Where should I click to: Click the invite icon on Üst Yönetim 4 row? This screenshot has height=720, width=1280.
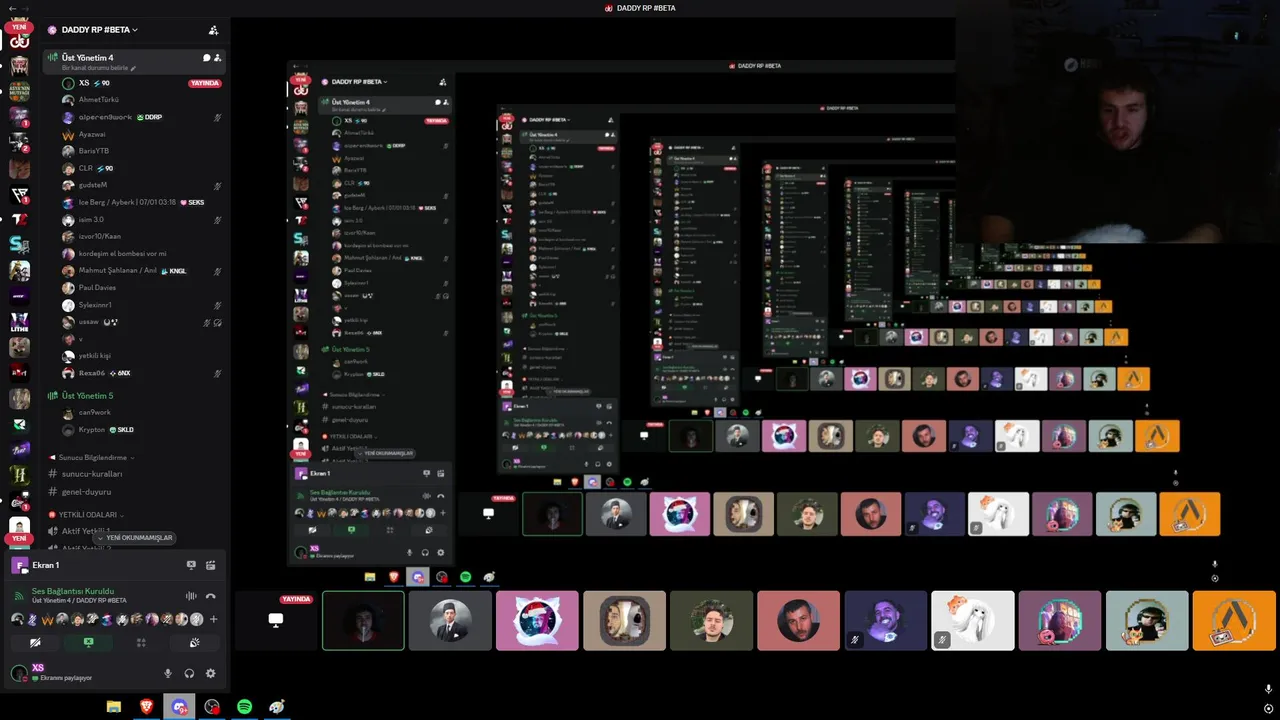pos(217,58)
